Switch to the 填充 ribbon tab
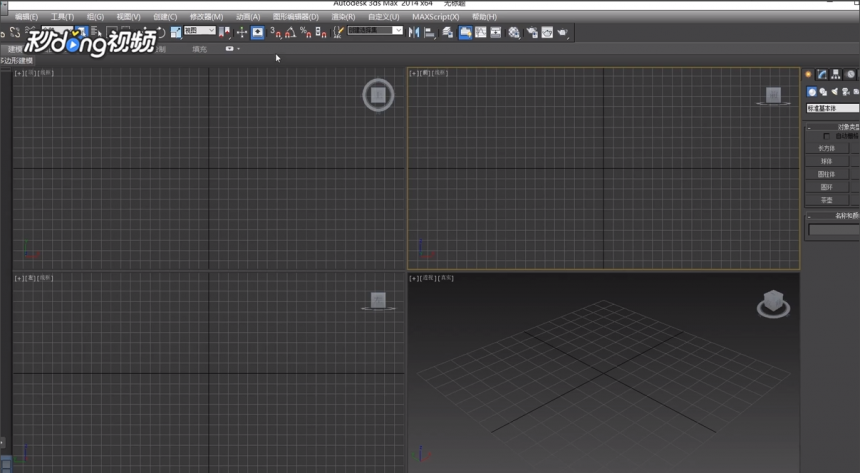 200,49
